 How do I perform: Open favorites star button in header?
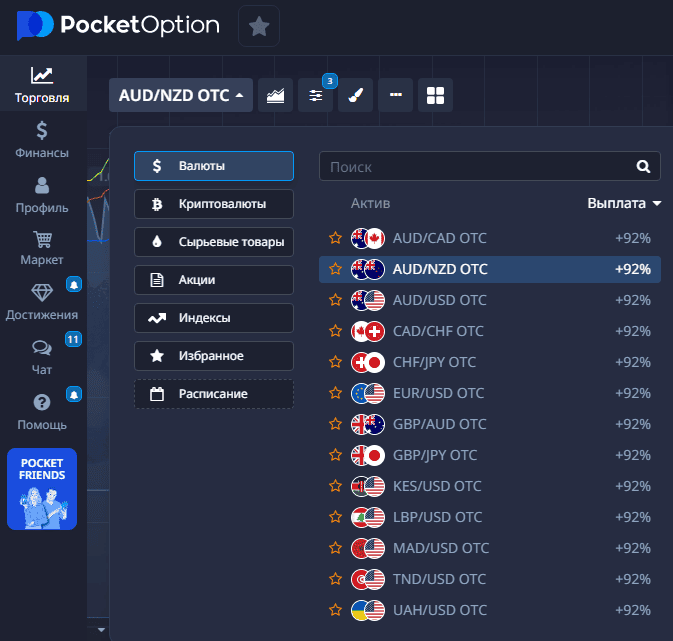(259, 26)
